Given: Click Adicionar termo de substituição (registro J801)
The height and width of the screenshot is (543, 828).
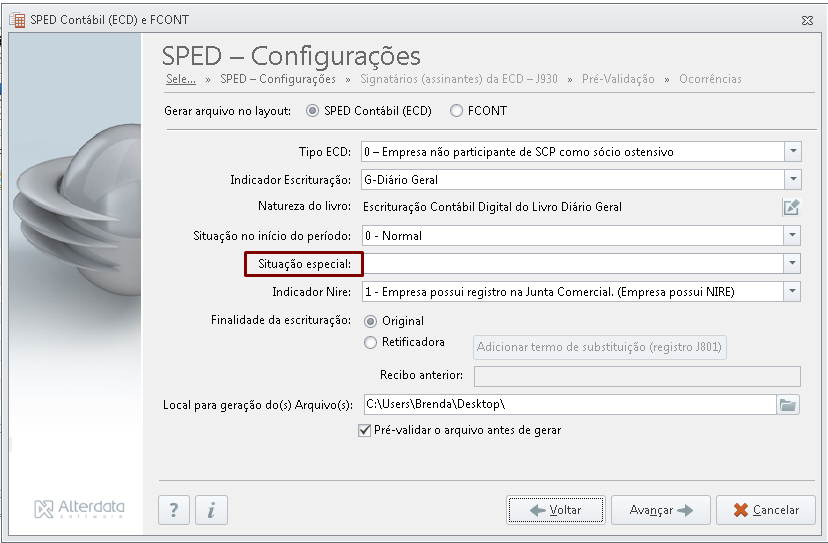Looking at the screenshot, I should tap(599, 347).
